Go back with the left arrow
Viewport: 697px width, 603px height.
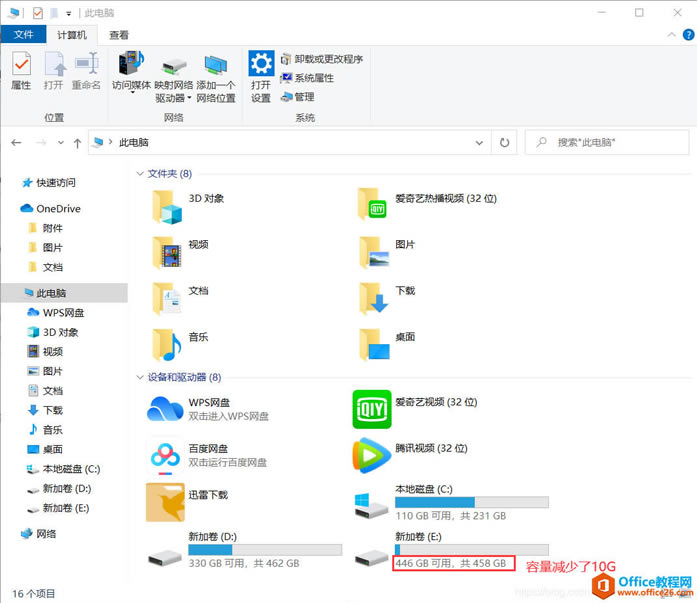(16, 143)
